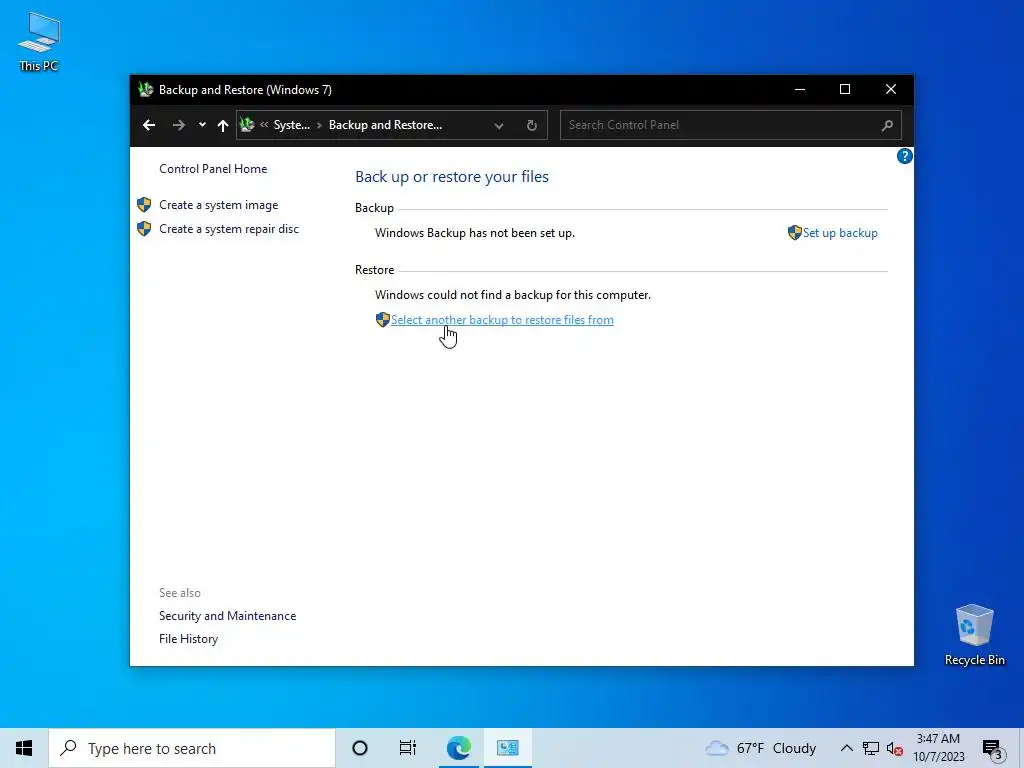Screen dimensions: 1024x768
Task: Minimize the Backup and Restore window
Action: pyautogui.click(x=799, y=89)
